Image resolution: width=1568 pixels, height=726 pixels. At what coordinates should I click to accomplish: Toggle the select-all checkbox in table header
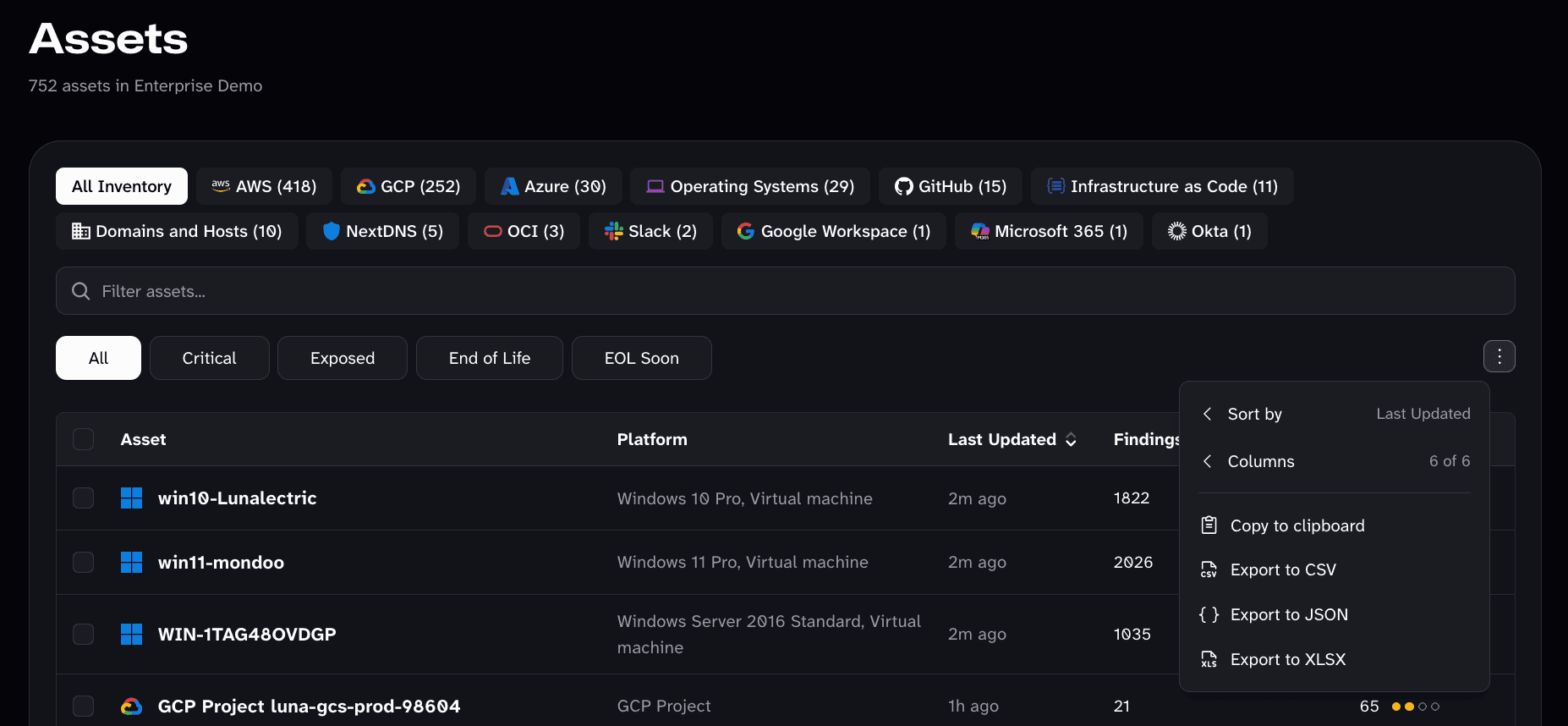84,439
